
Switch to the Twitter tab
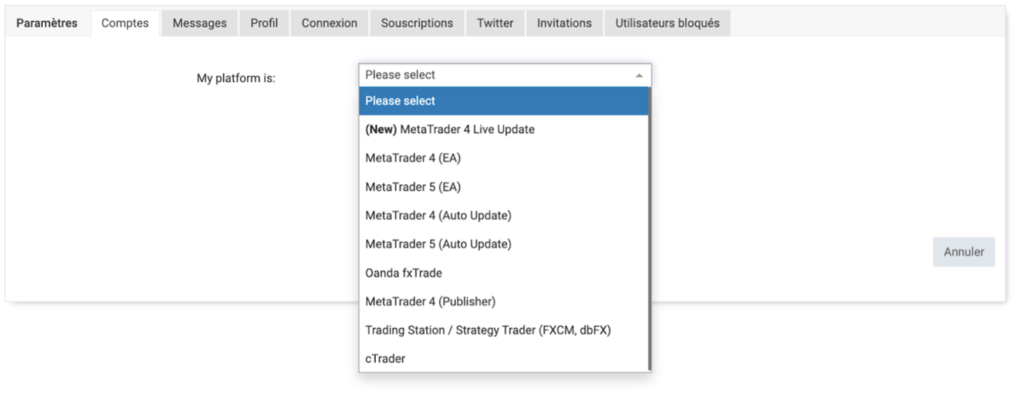point(495,23)
